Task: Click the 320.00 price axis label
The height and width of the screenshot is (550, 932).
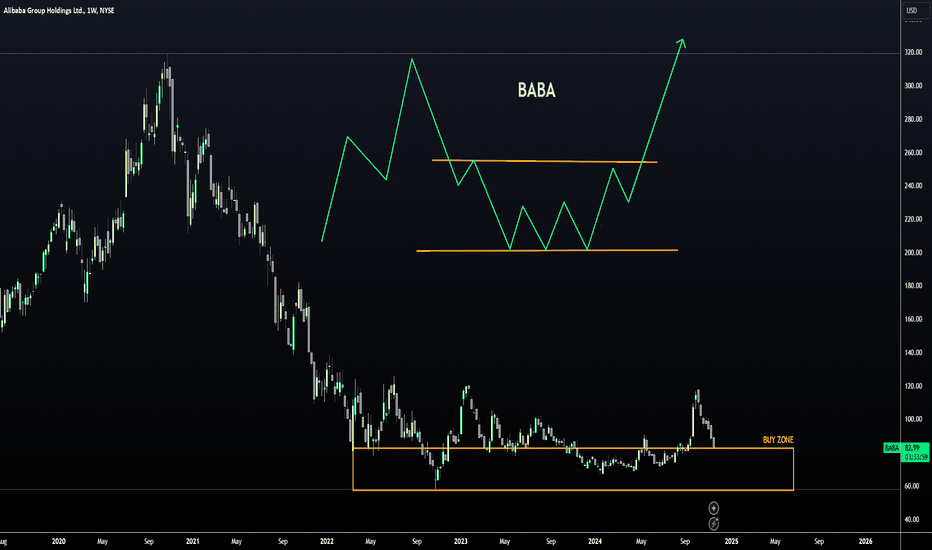Action: 913,52
